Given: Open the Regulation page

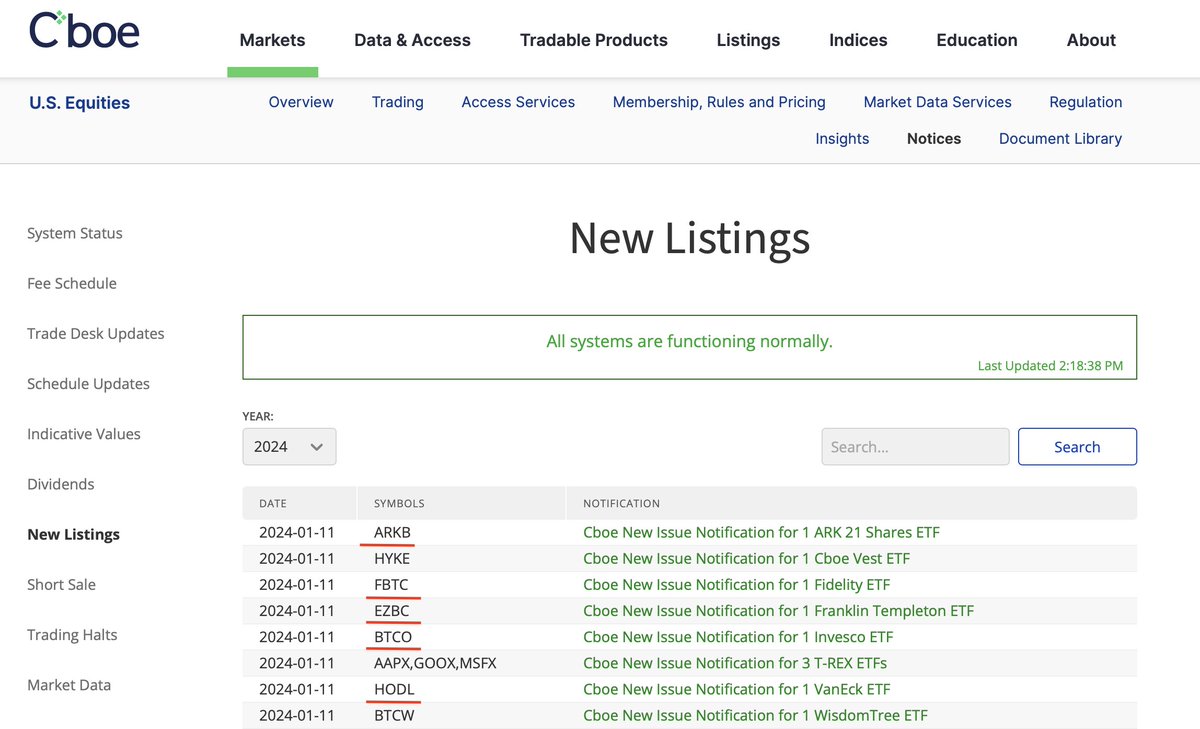Looking at the screenshot, I should pos(1085,102).
